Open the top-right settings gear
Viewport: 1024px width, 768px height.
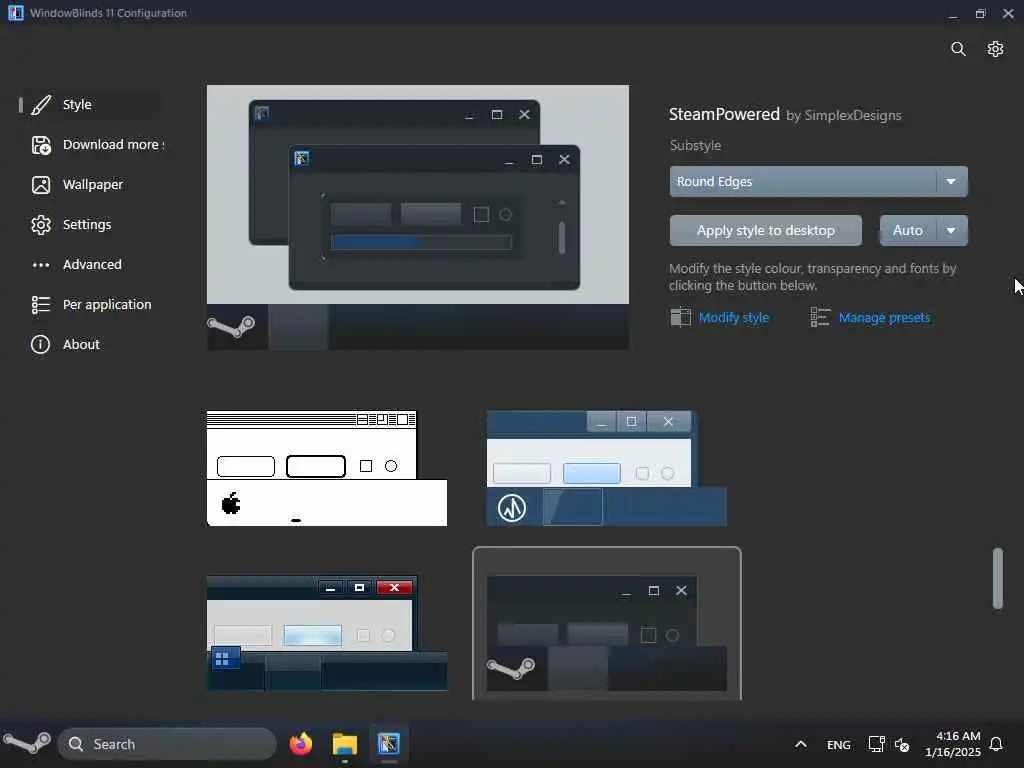pos(995,49)
